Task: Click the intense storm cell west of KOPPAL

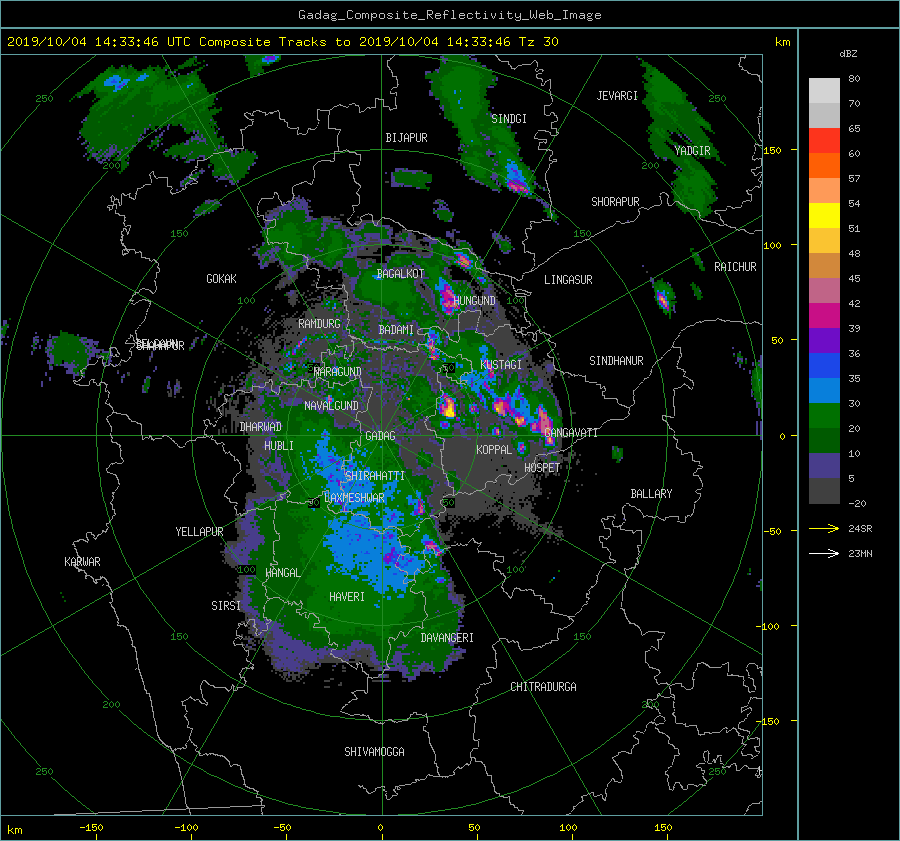Action: point(448,406)
